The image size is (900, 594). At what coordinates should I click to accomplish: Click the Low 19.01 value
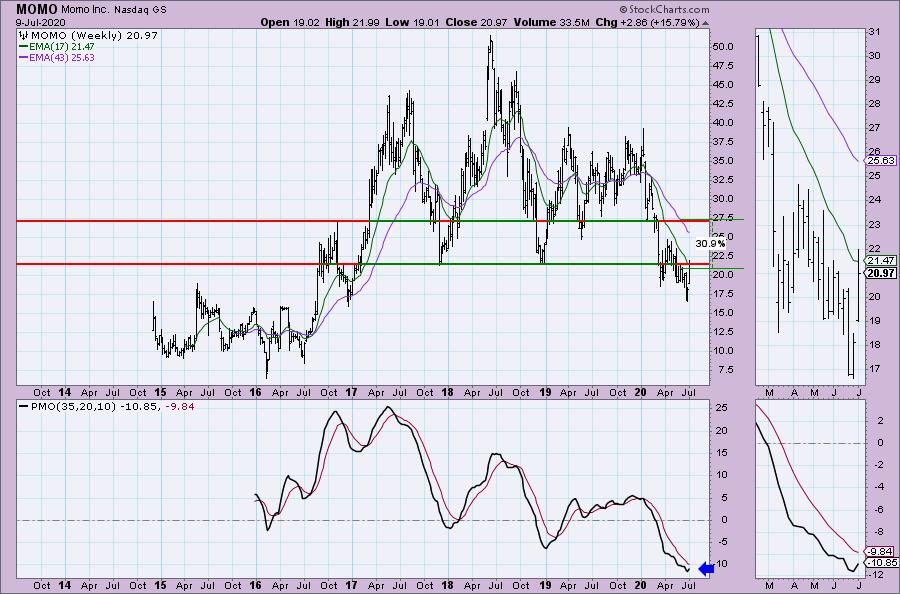413,22
